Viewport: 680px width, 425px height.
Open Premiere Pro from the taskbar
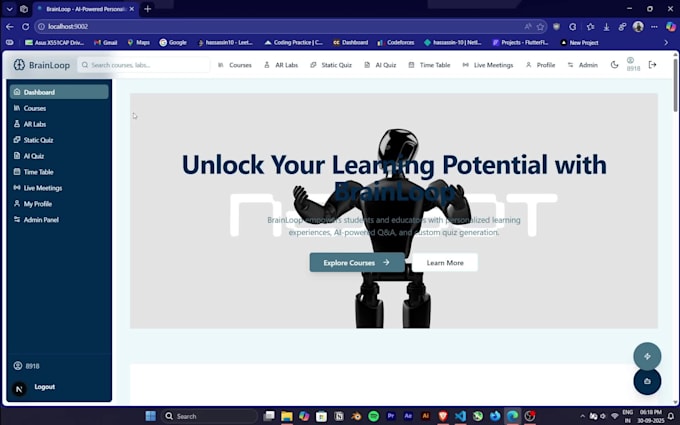coord(391,416)
